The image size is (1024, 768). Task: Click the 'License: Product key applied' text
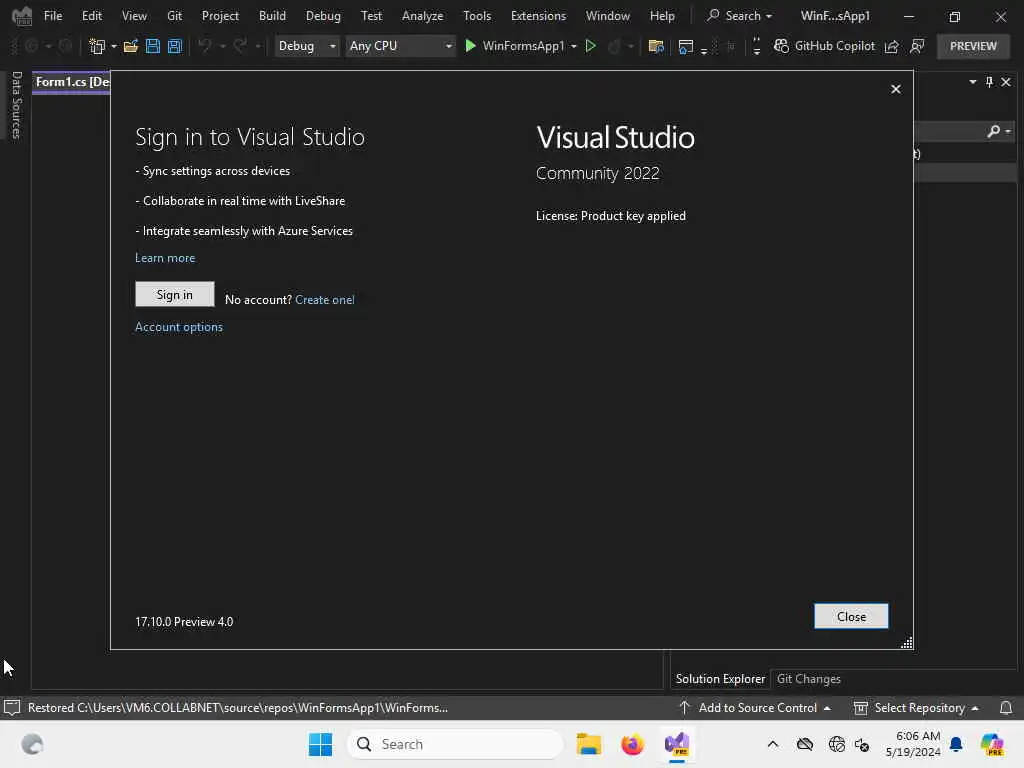click(x=611, y=216)
